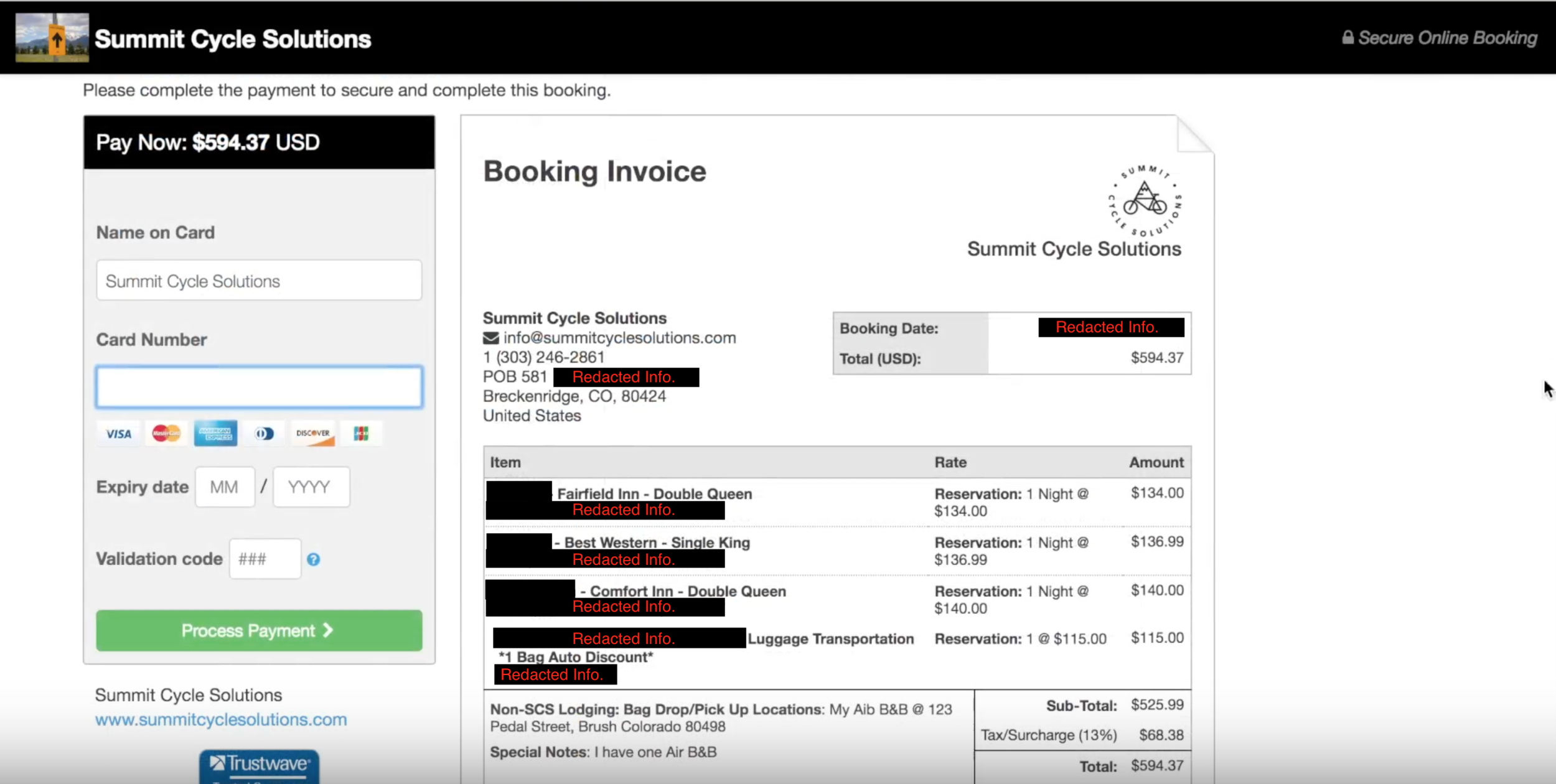Screen dimensions: 1556x784
Task: Click the Booking Date label
Action: (889, 329)
